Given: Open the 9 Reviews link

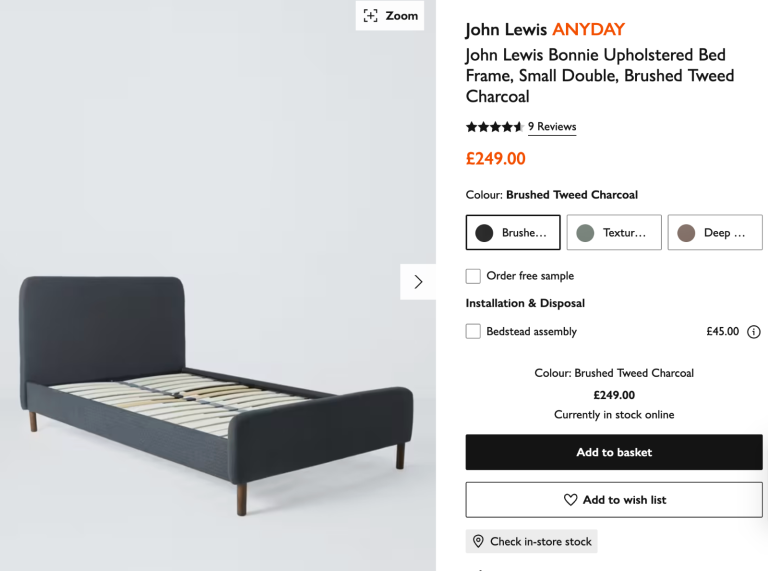Looking at the screenshot, I should coord(552,127).
